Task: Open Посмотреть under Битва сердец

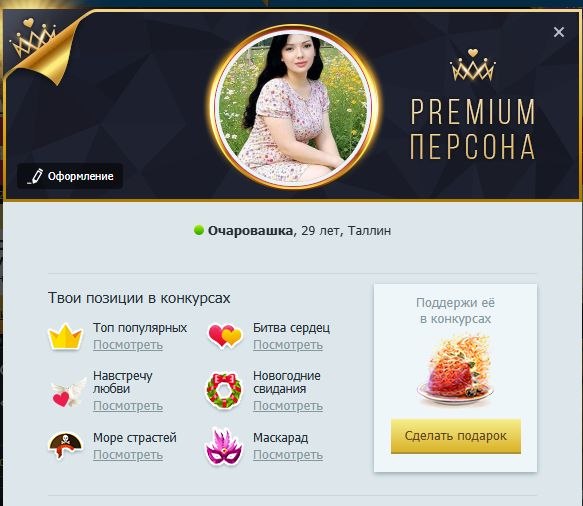Action: click(x=288, y=345)
